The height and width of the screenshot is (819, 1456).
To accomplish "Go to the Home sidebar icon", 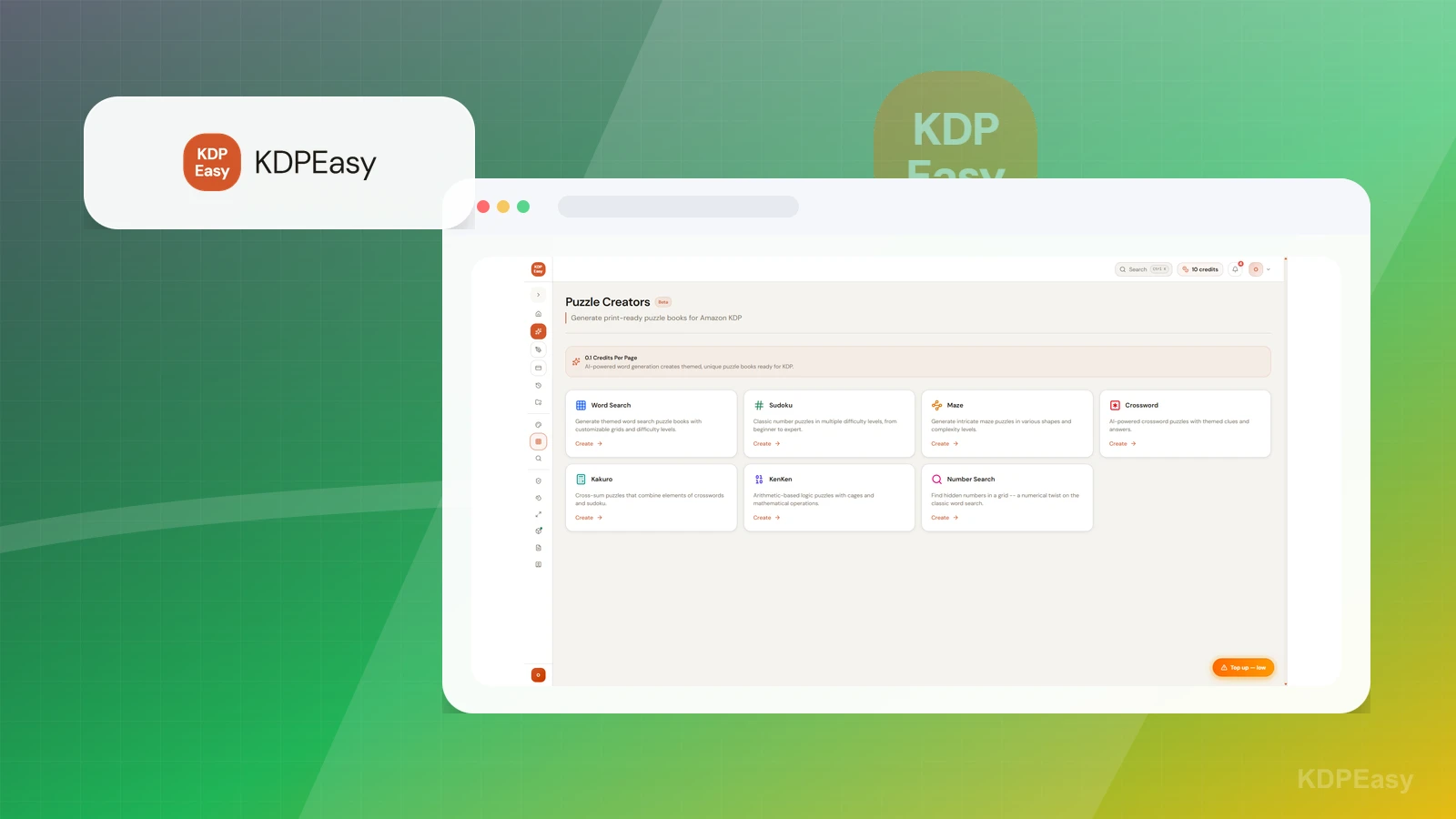I will click(x=538, y=314).
